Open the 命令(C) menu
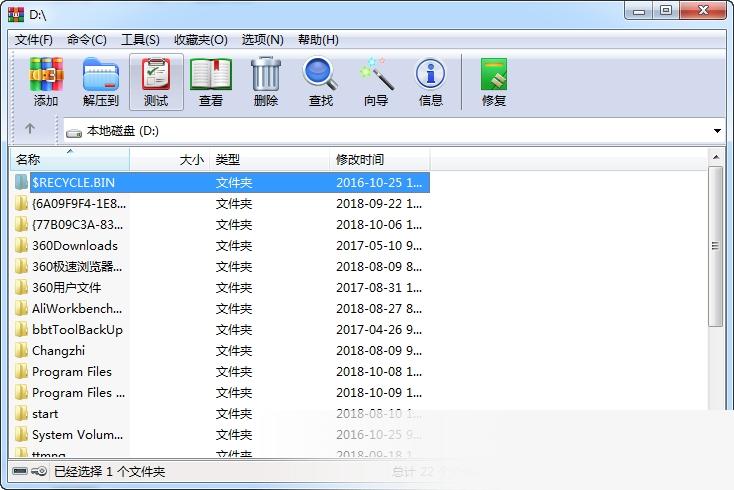This screenshot has width=734, height=490. tap(87, 40)
